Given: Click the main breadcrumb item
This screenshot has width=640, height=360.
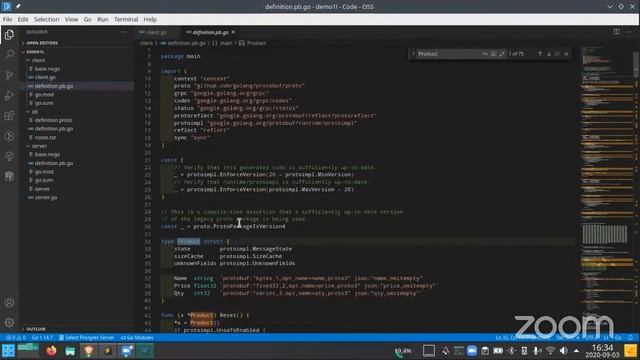Looking at the screenshot, I should coord(222,43).
